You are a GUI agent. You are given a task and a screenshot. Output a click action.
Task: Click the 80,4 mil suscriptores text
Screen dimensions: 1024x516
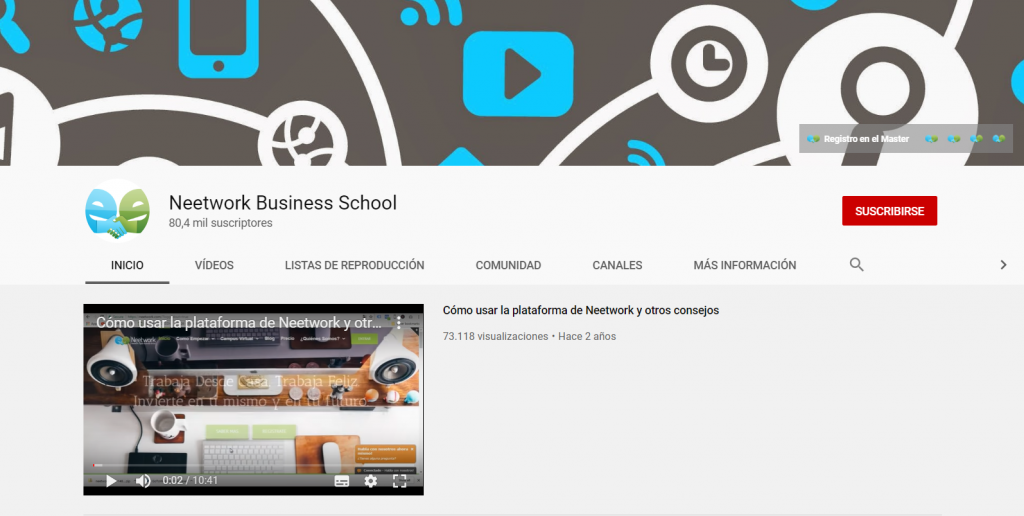pos(221,223)
